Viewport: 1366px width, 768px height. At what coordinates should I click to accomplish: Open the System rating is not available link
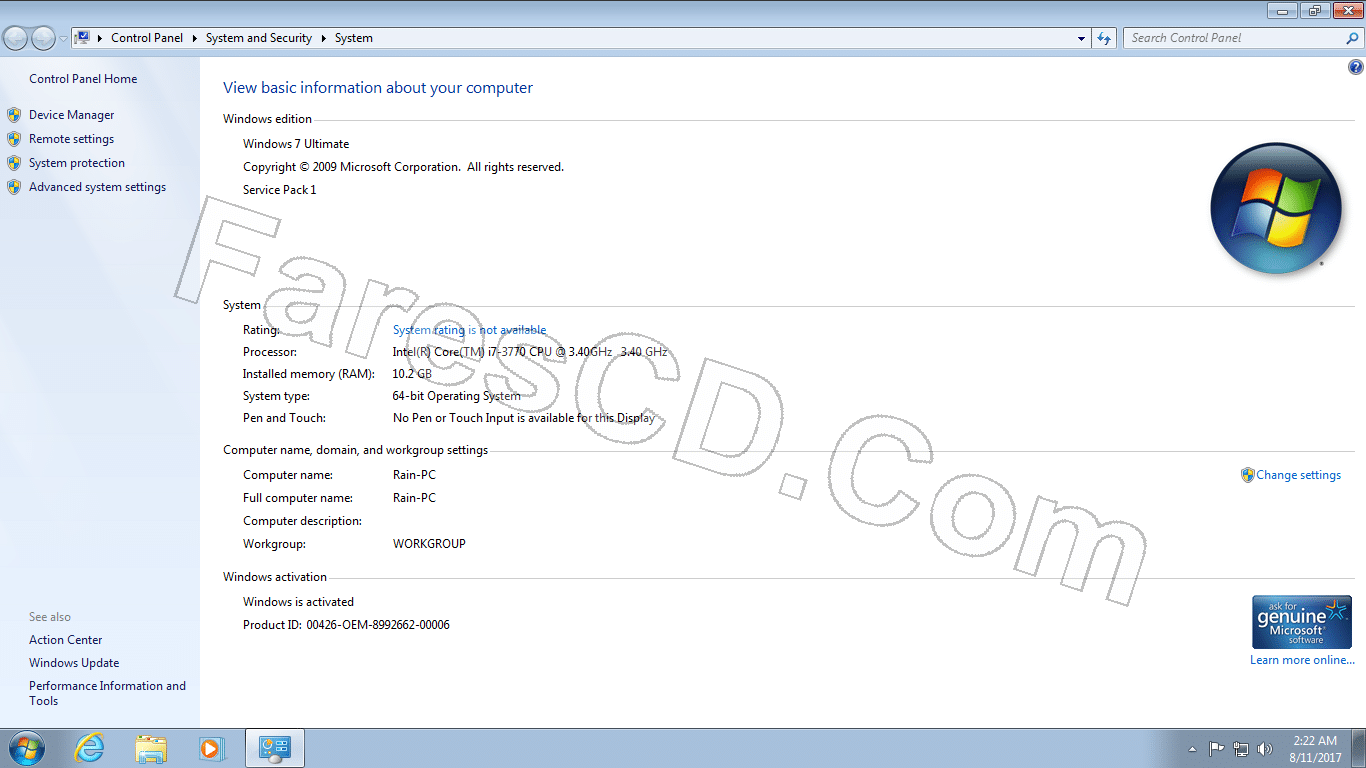(469, 330)
